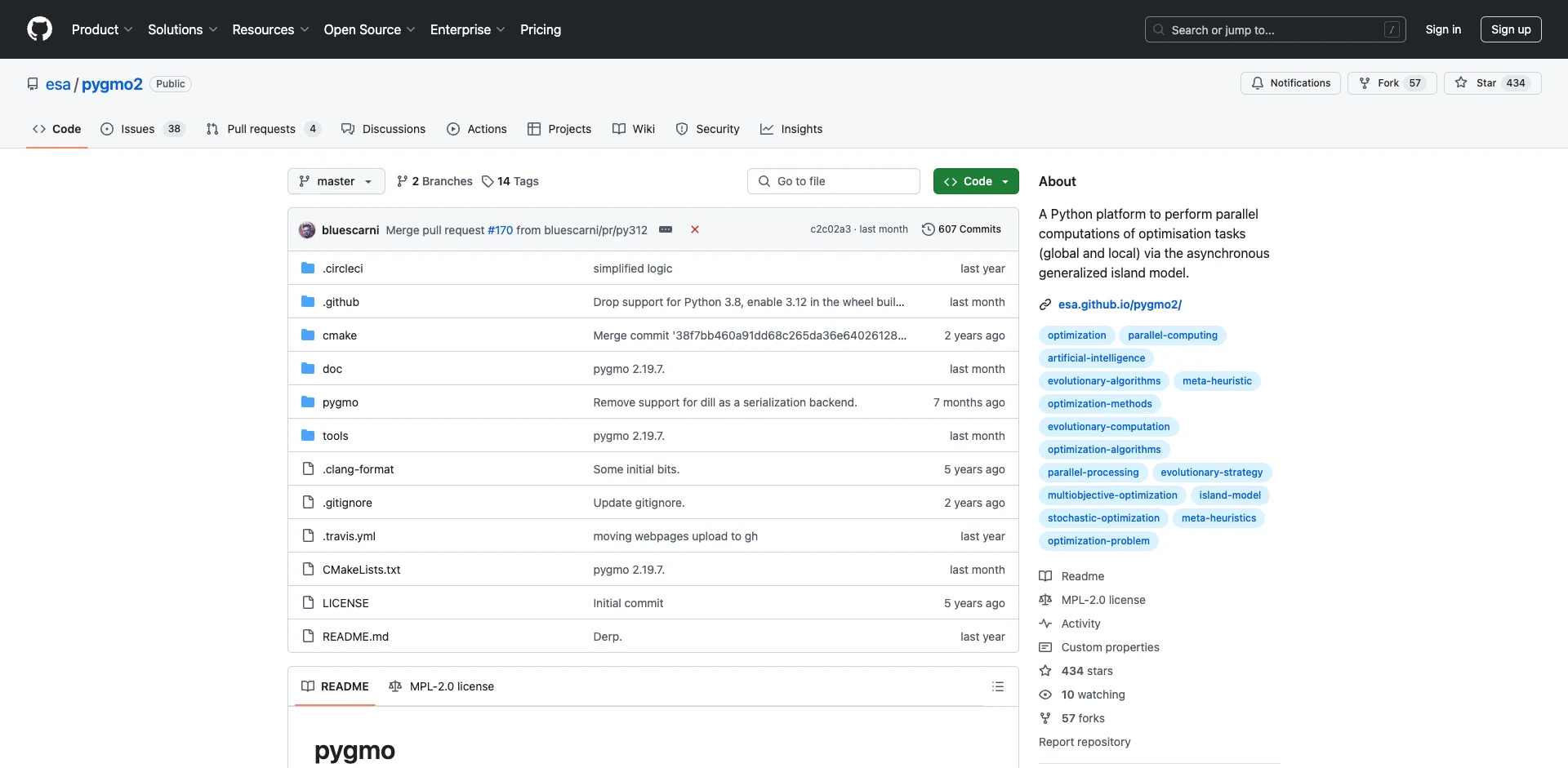This screenshot has width=1568, height=768.
Task: Open the GitHub logo homepage
Action: click(39, 29)
